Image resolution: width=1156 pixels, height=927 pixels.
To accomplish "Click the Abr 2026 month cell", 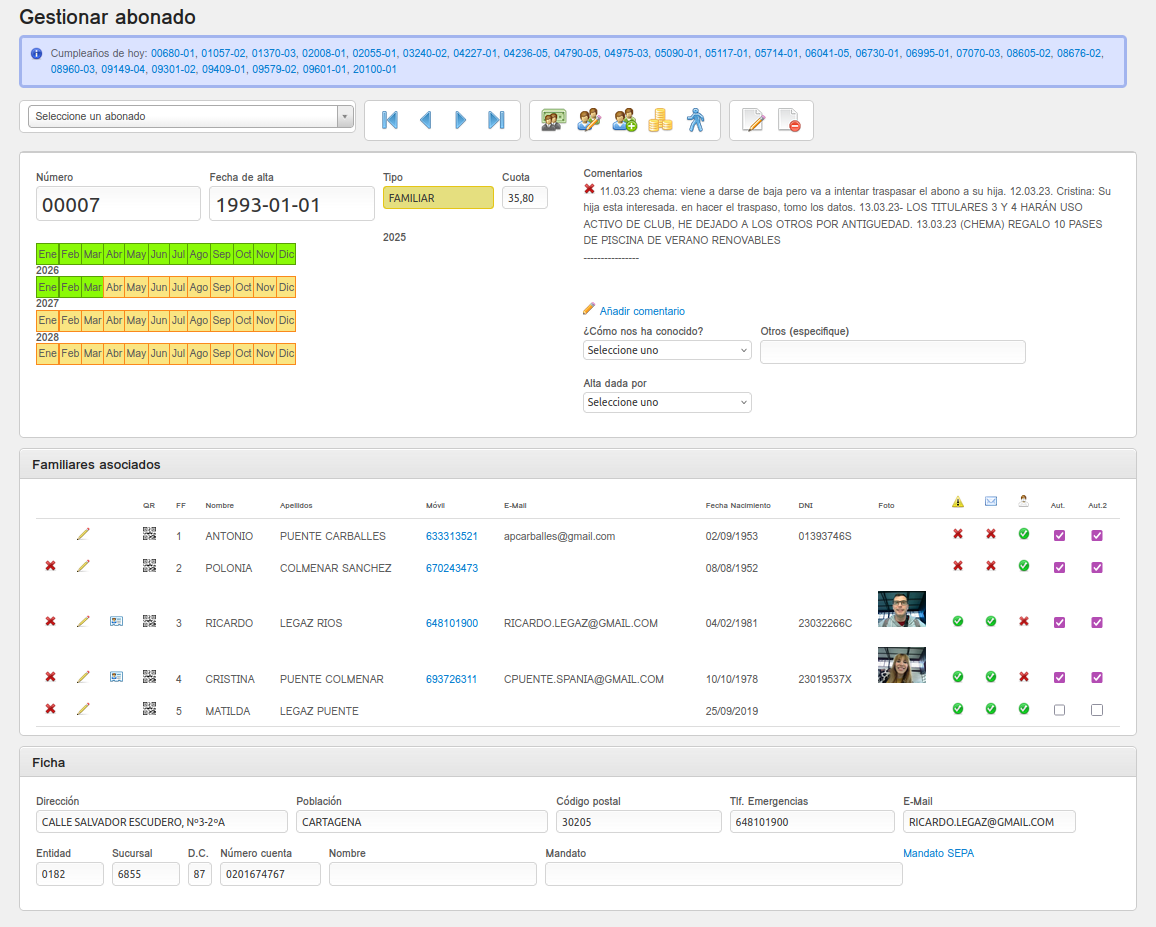I will click(114, 287).
